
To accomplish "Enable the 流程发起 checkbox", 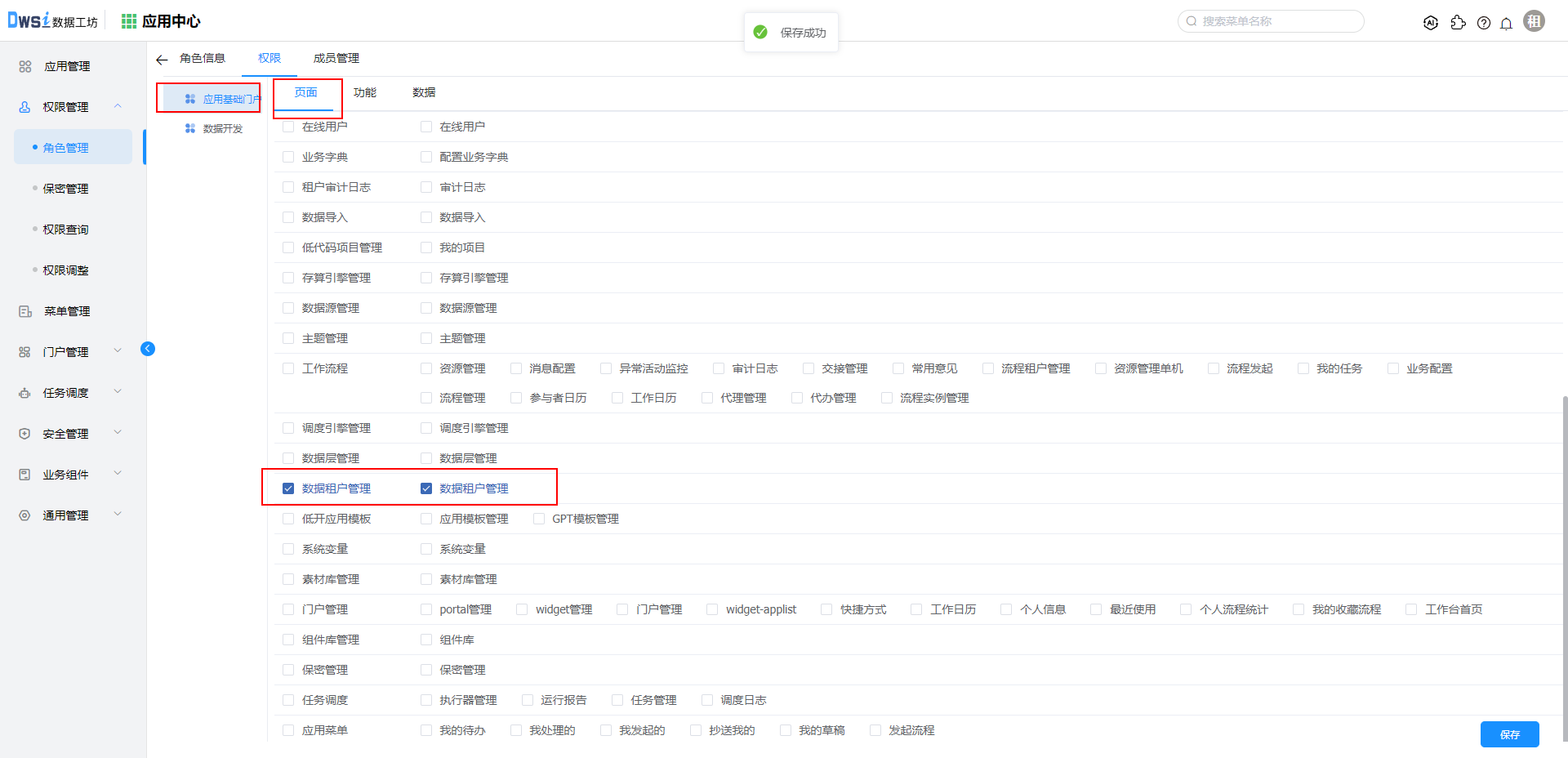I will tap(1214, 368).
